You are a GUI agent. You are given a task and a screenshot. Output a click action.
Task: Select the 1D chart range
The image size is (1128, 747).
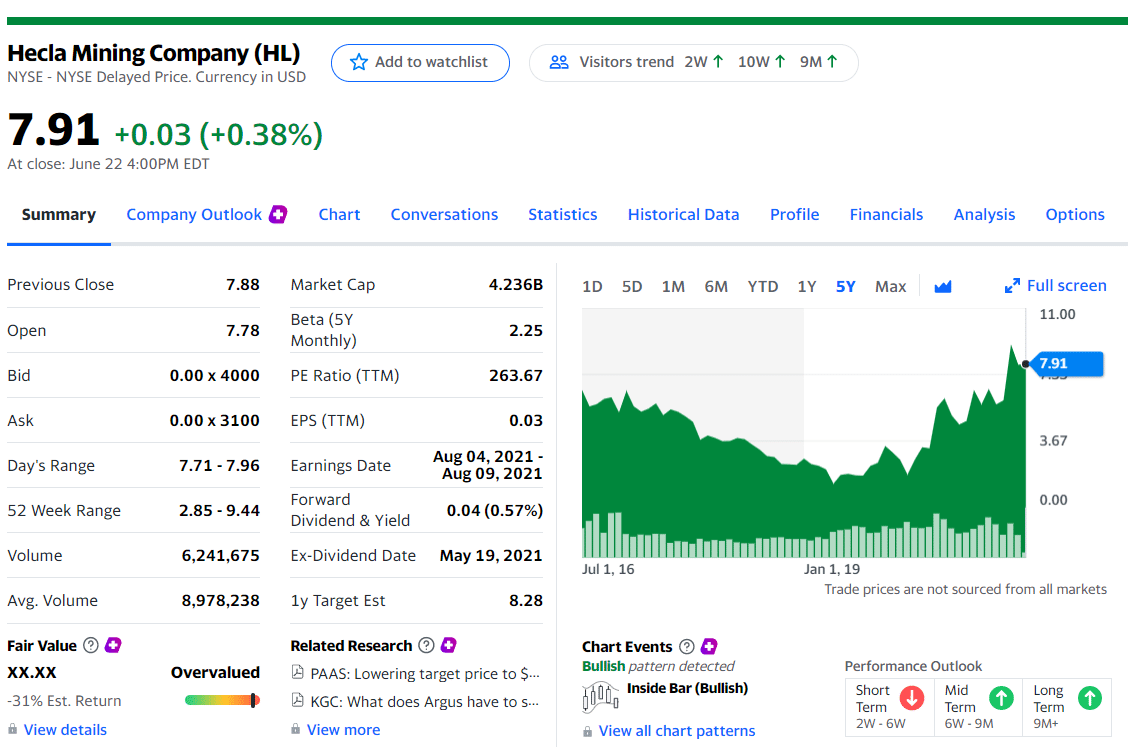point(592,286)
